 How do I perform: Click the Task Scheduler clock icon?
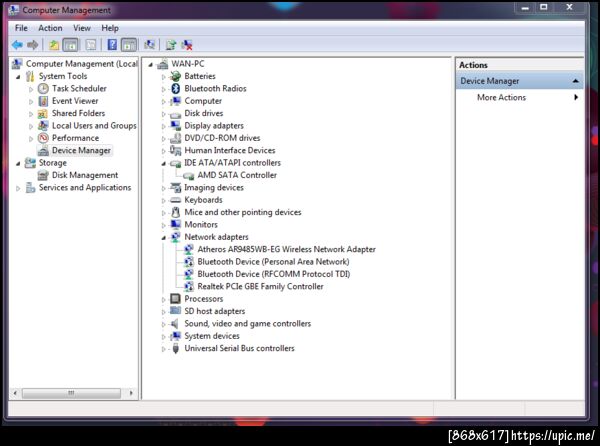pos(43,89)
